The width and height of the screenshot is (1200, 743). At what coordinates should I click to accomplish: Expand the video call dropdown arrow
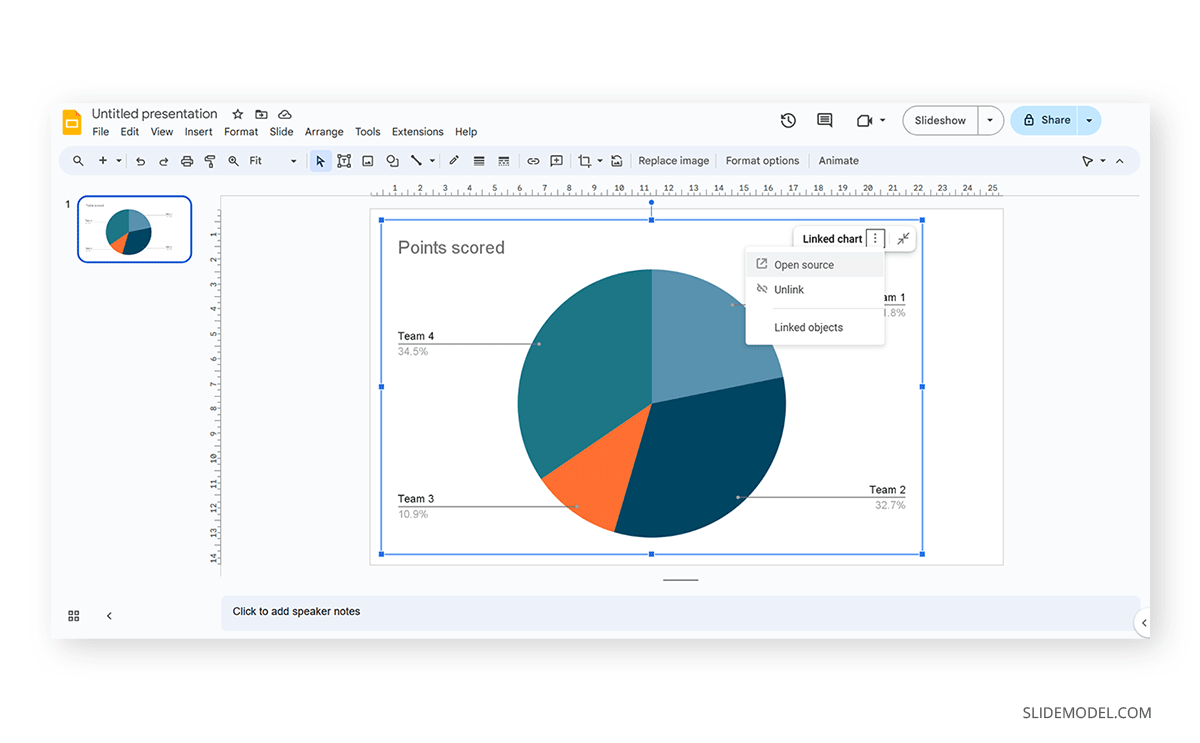pos(883,120)
